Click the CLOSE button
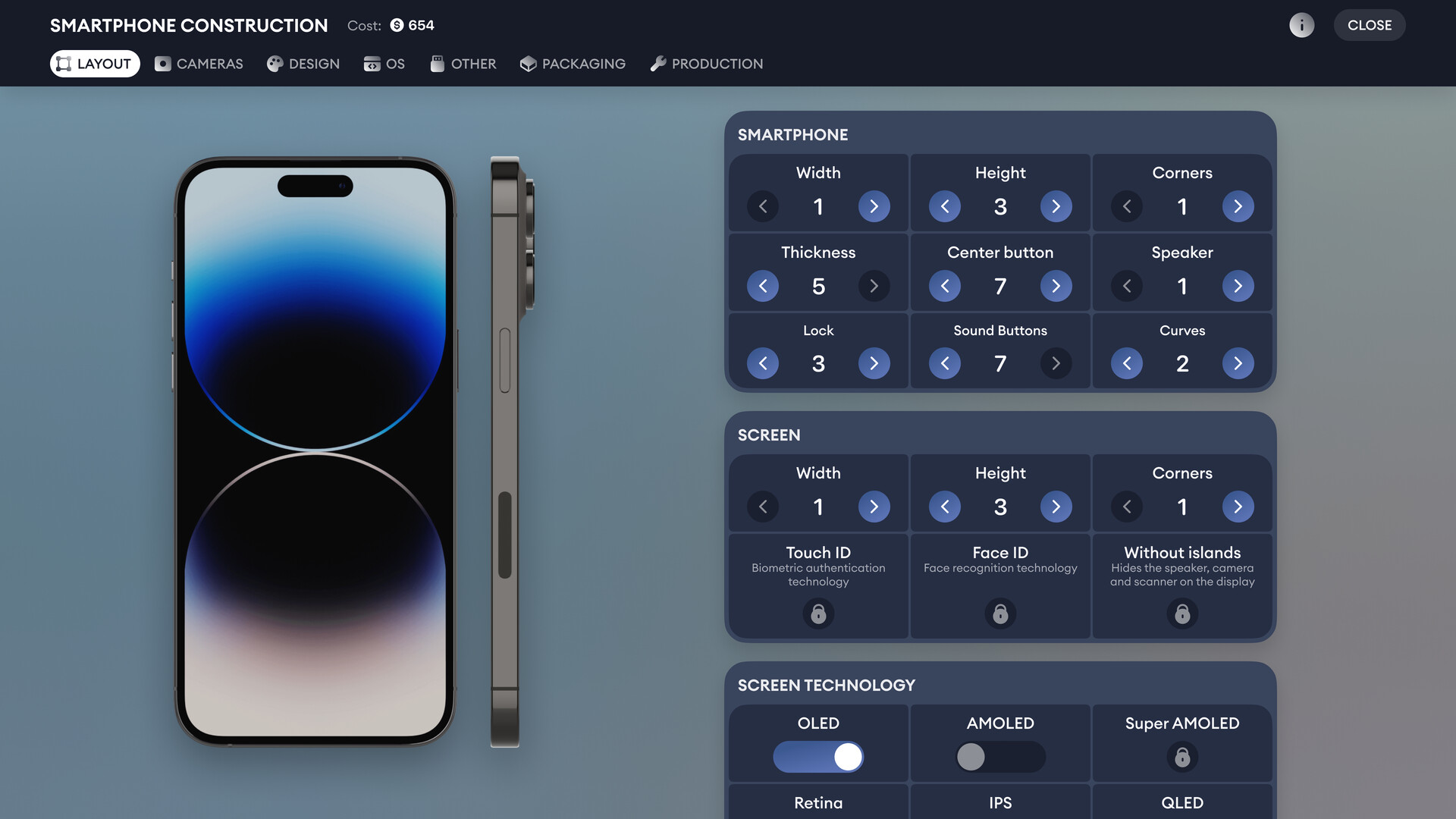The height and width of the screenshot is (819, 1456). (1369, 25)
